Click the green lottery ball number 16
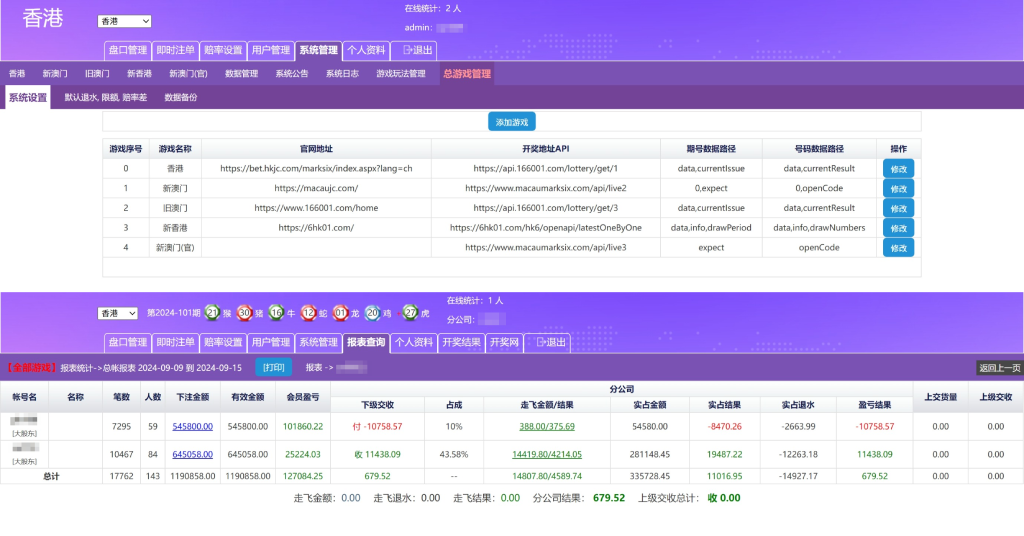The height and width of the screenshot is (536, 1024). [x=277, y=313]
